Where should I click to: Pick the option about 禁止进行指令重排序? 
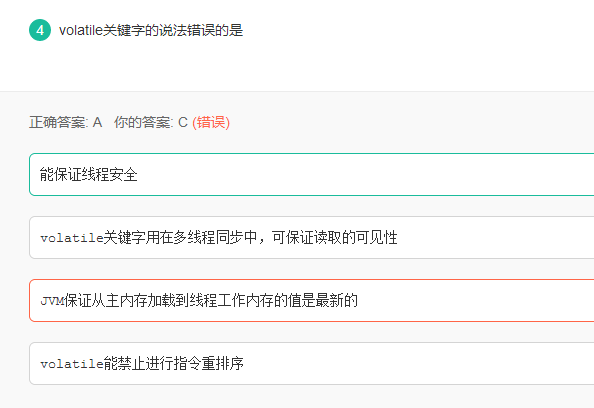coord(311,363)
